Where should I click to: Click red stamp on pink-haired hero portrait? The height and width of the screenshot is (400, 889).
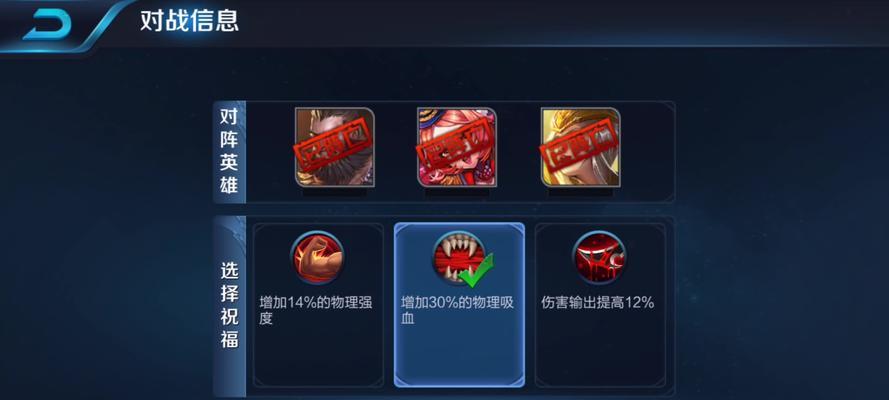click(457, 146)
